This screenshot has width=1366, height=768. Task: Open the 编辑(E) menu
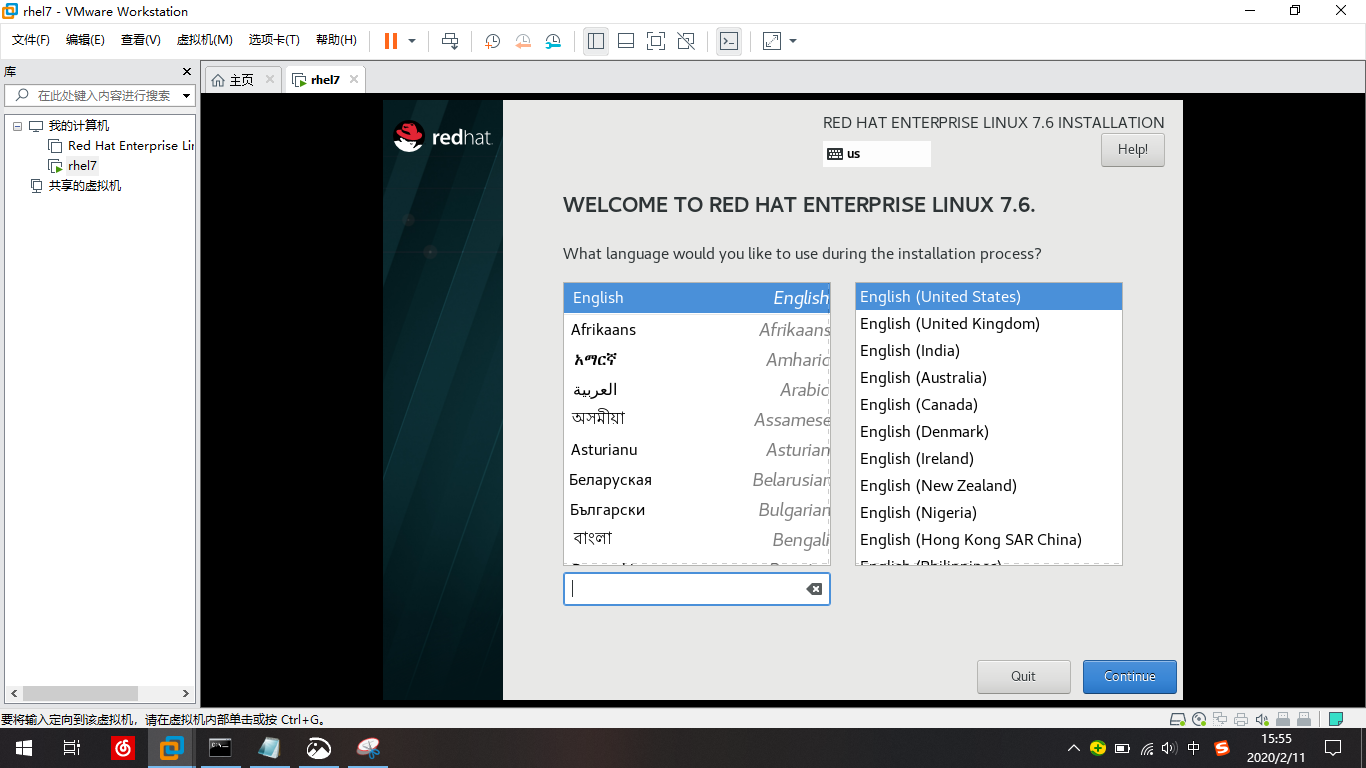[85, 40]
